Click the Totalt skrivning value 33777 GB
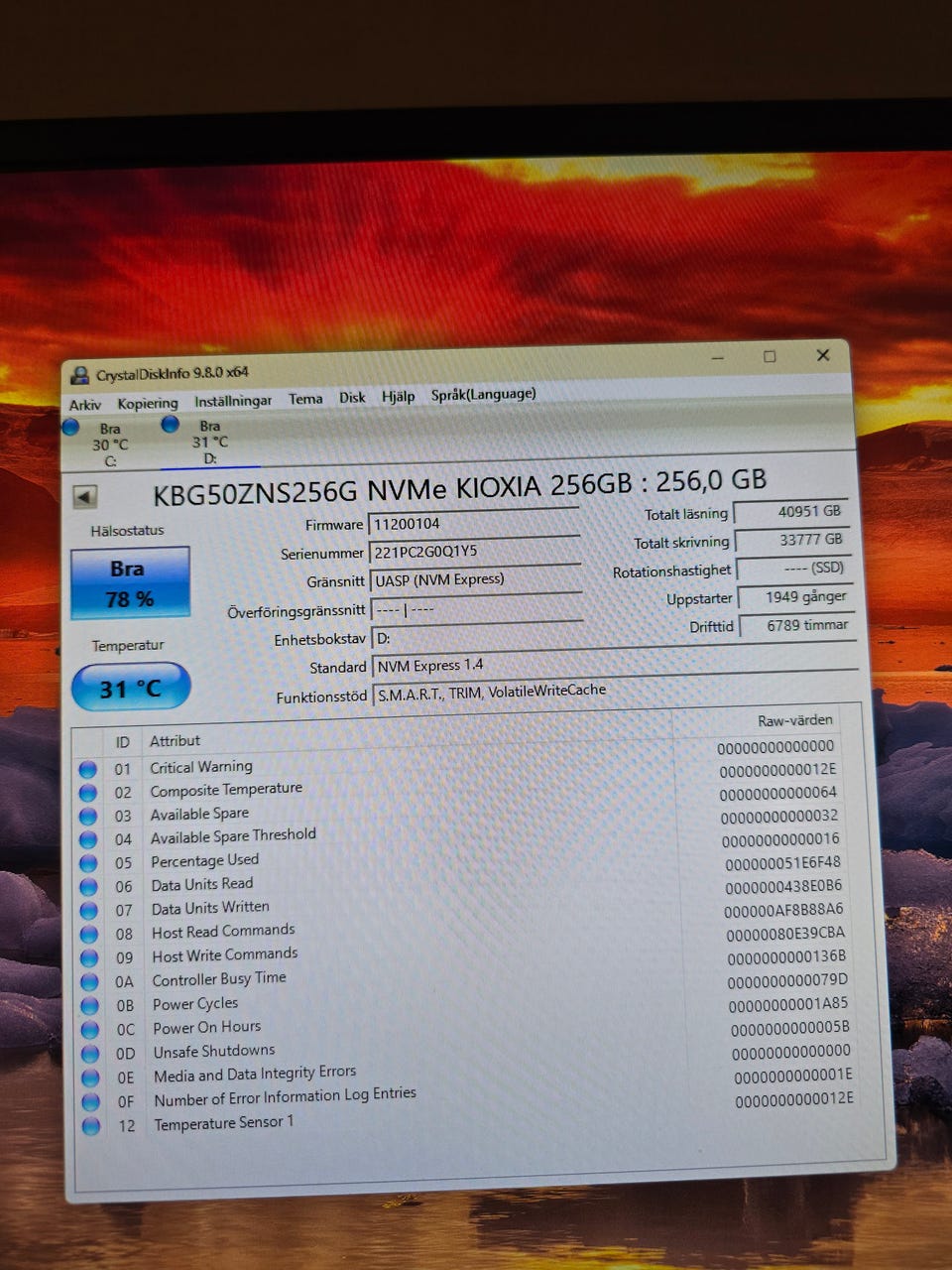The width and height of the screenshot is (952, 1270). 793,541
